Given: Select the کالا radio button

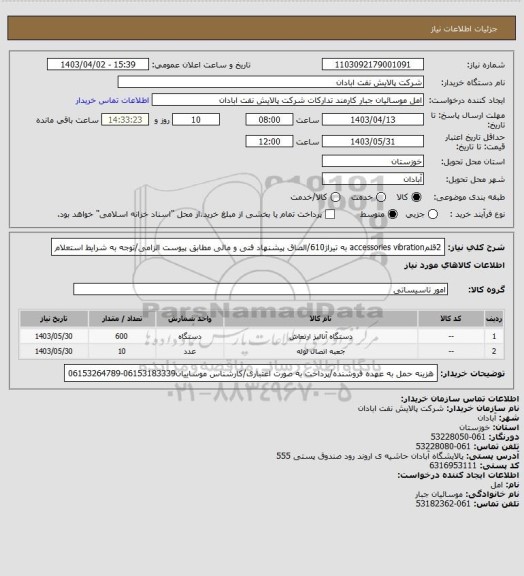Looking at the screenshot, I should pyautogui.click(x=416, y=197).
